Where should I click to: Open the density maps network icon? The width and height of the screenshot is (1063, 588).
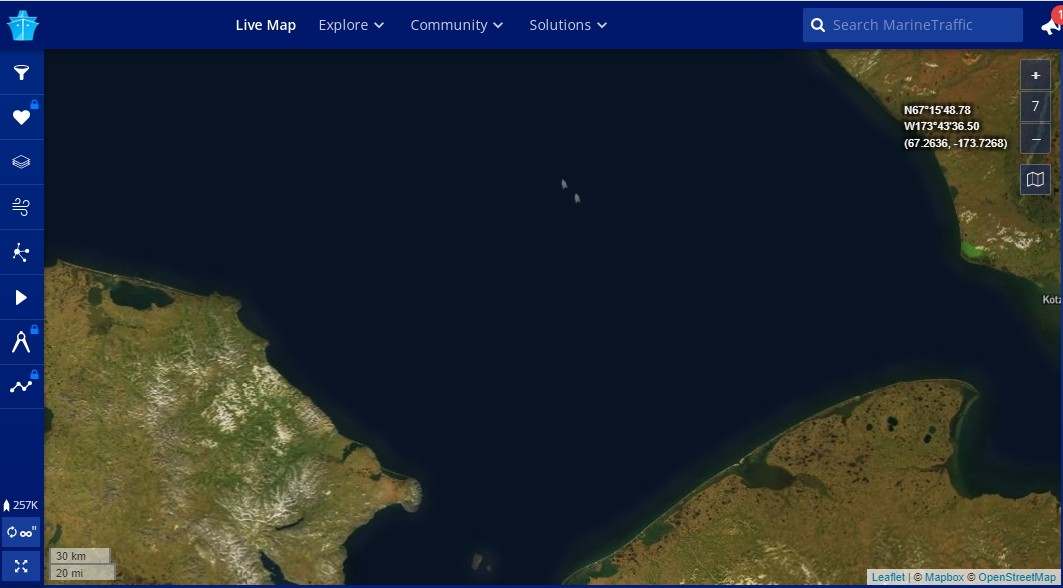[x=21, y=252]
